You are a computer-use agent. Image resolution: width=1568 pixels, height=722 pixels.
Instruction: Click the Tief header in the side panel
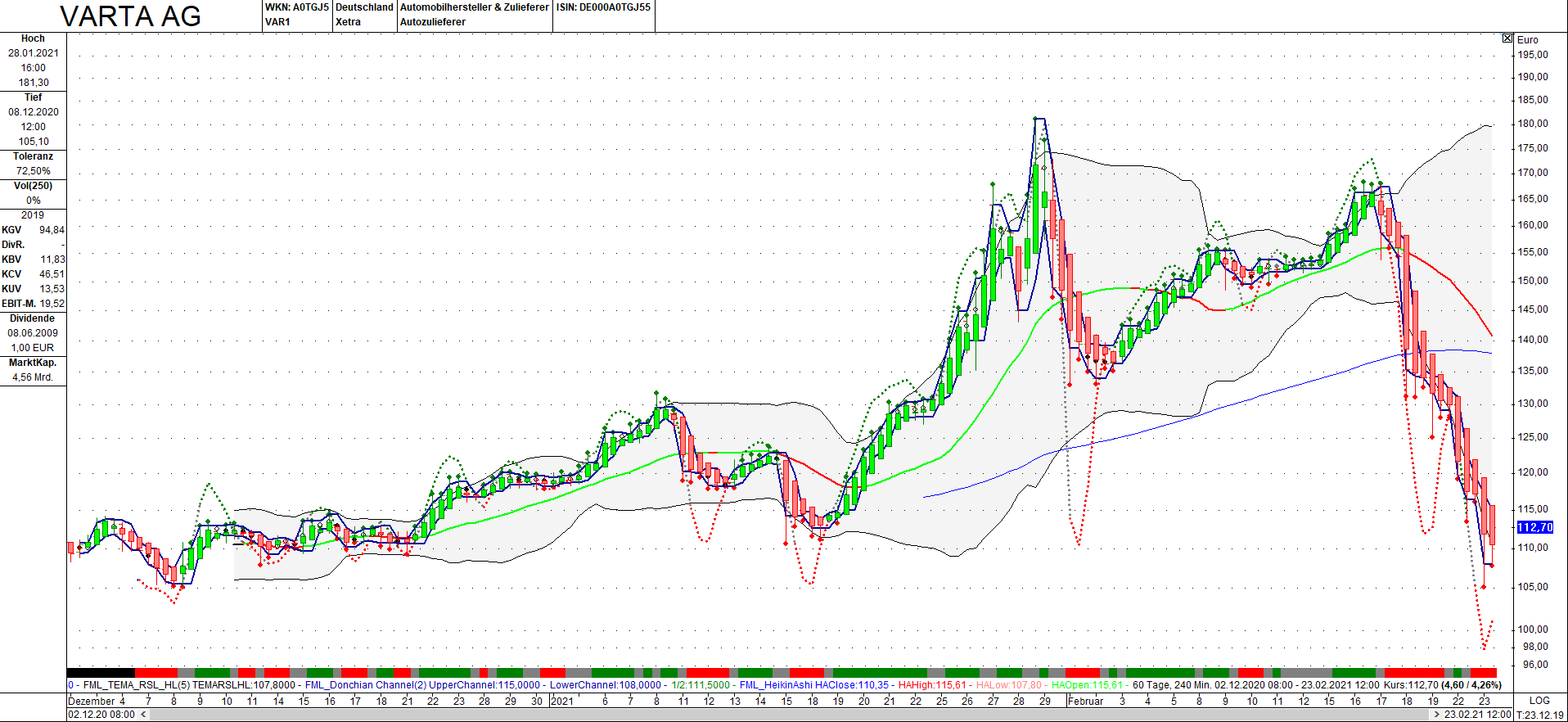[x=33, y=97]
